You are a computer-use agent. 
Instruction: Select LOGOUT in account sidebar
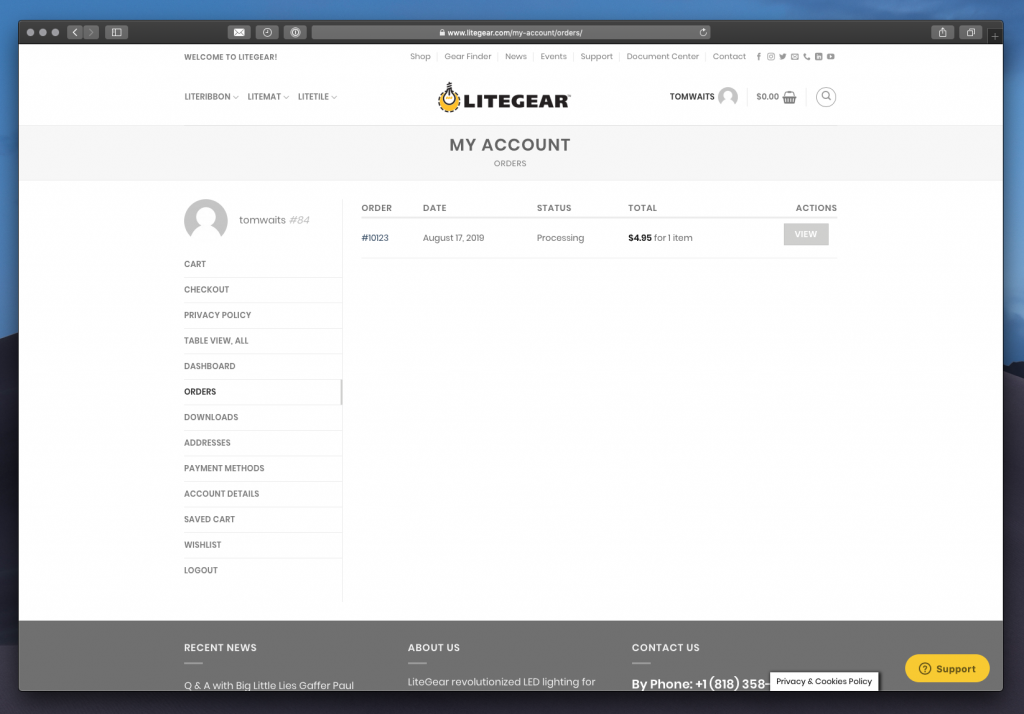point(262,570)
